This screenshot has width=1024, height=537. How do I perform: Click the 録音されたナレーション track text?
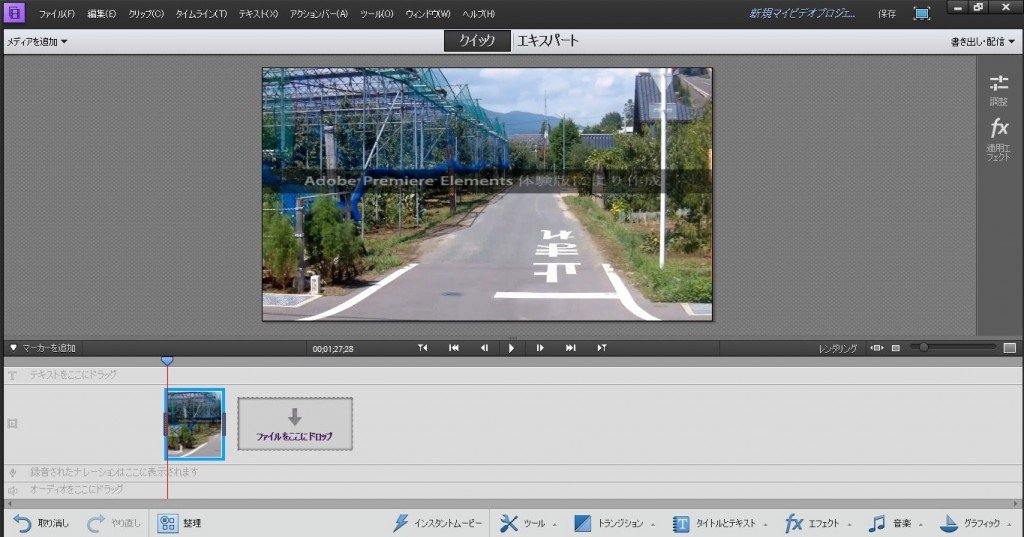click(x=114, y=472)
